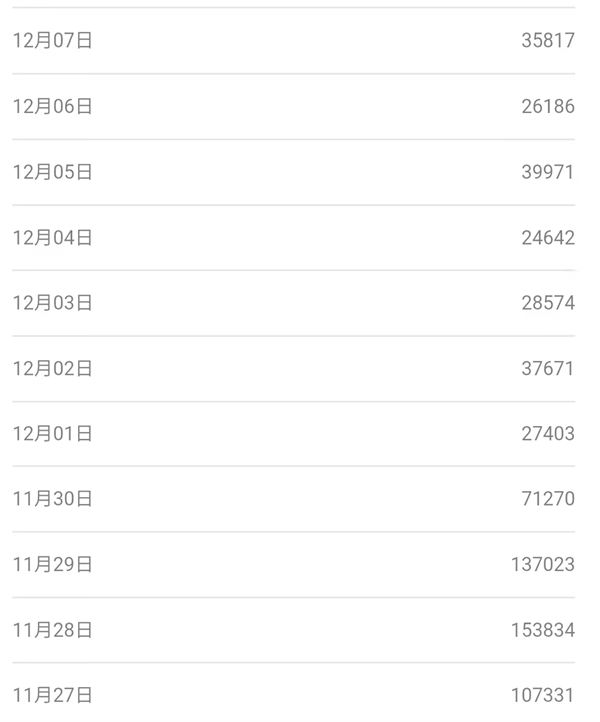Tap the number 24642
600x722 pixels.
click(x=547, y=238)
